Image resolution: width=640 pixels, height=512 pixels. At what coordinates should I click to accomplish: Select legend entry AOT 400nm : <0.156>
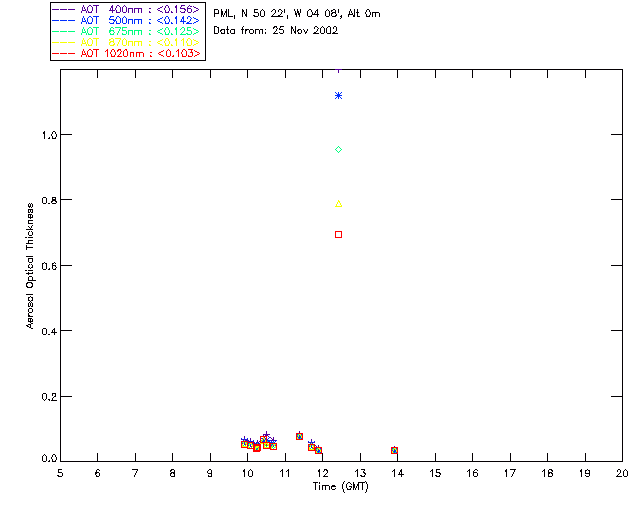(126, 9)
